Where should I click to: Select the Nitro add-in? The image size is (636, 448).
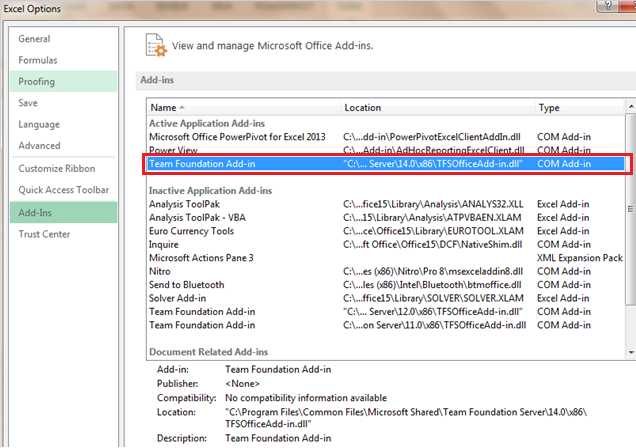click(385, 271)
